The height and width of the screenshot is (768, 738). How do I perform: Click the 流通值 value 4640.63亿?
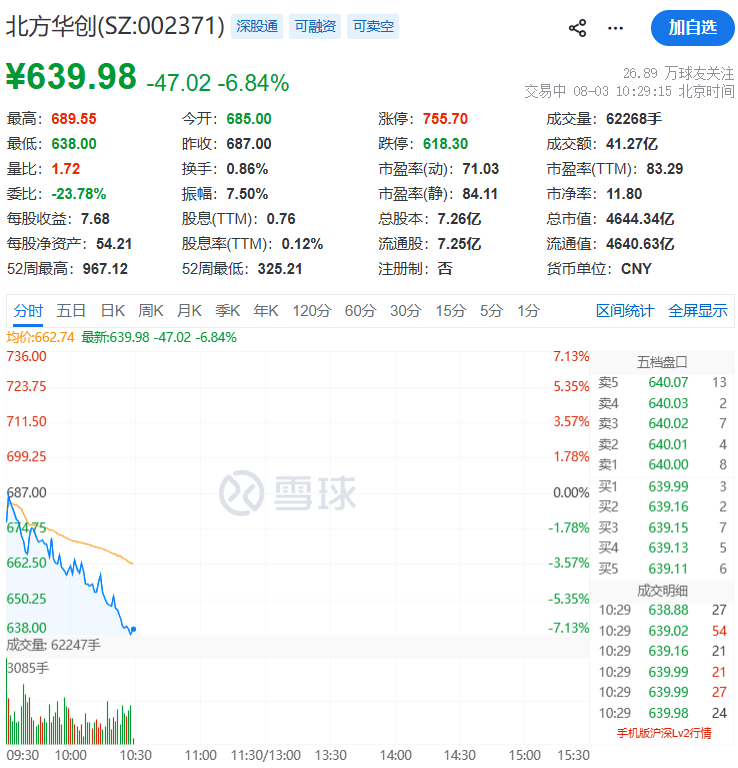coord(640,244)
